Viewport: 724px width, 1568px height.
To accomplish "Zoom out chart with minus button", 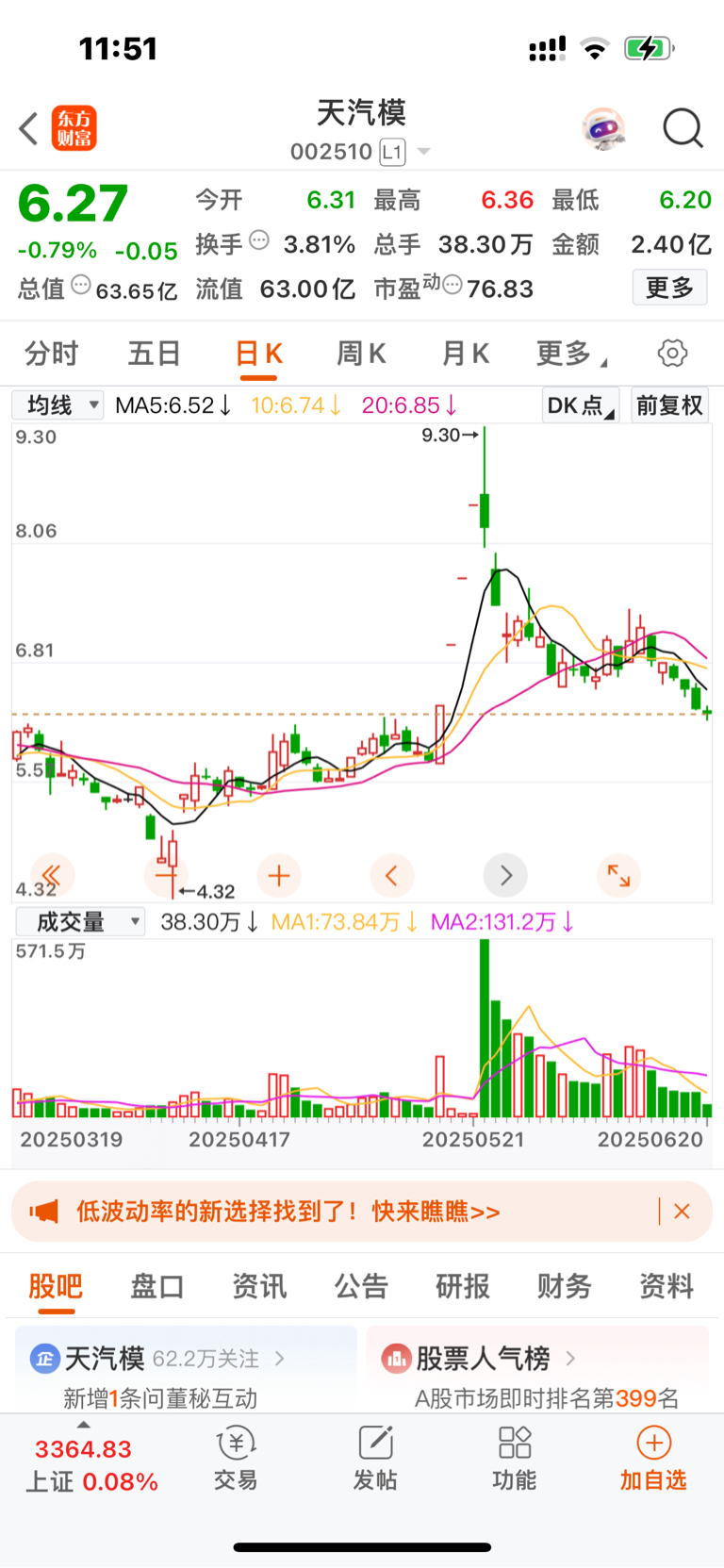I will point(166,876).
